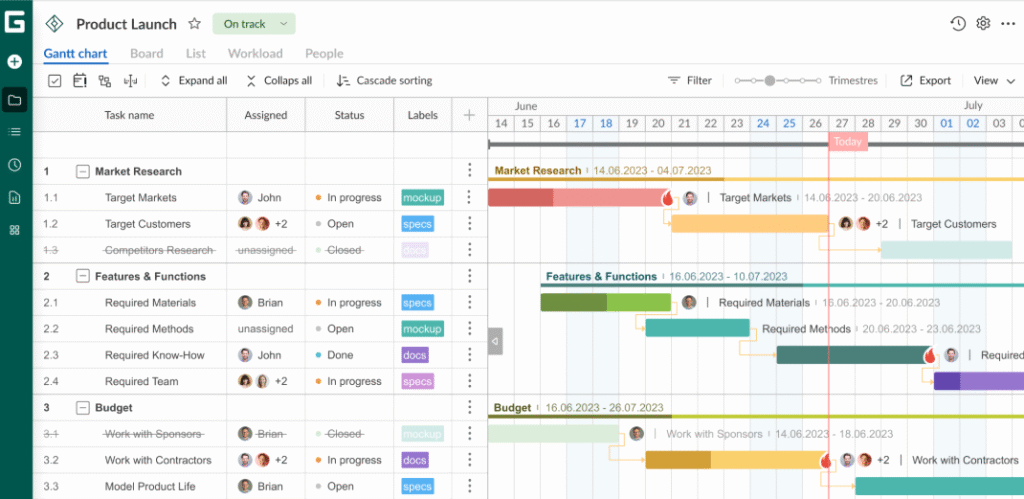Switch to the Workload tab
This screenshot has width=1024, height=499.
point(255,54)
